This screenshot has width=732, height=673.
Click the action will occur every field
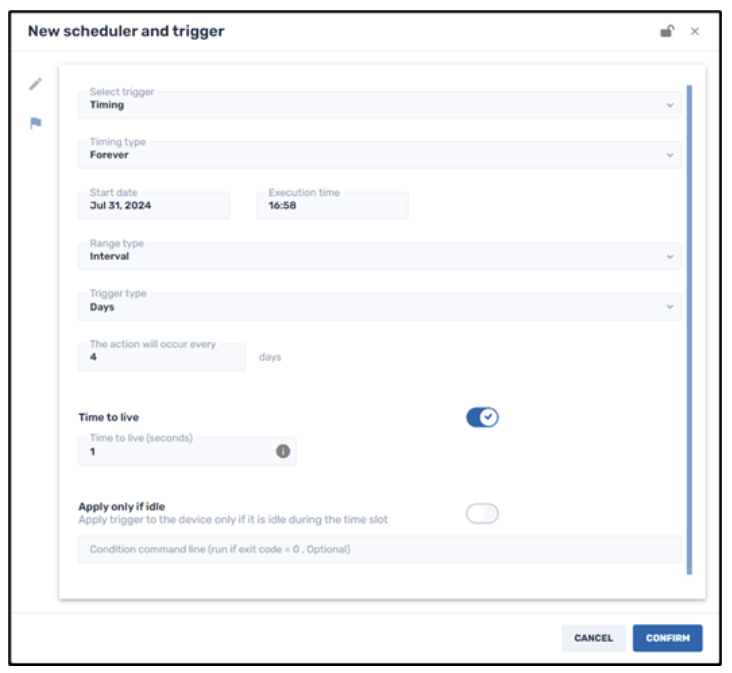pyautogui.click(x=162, y=357)
